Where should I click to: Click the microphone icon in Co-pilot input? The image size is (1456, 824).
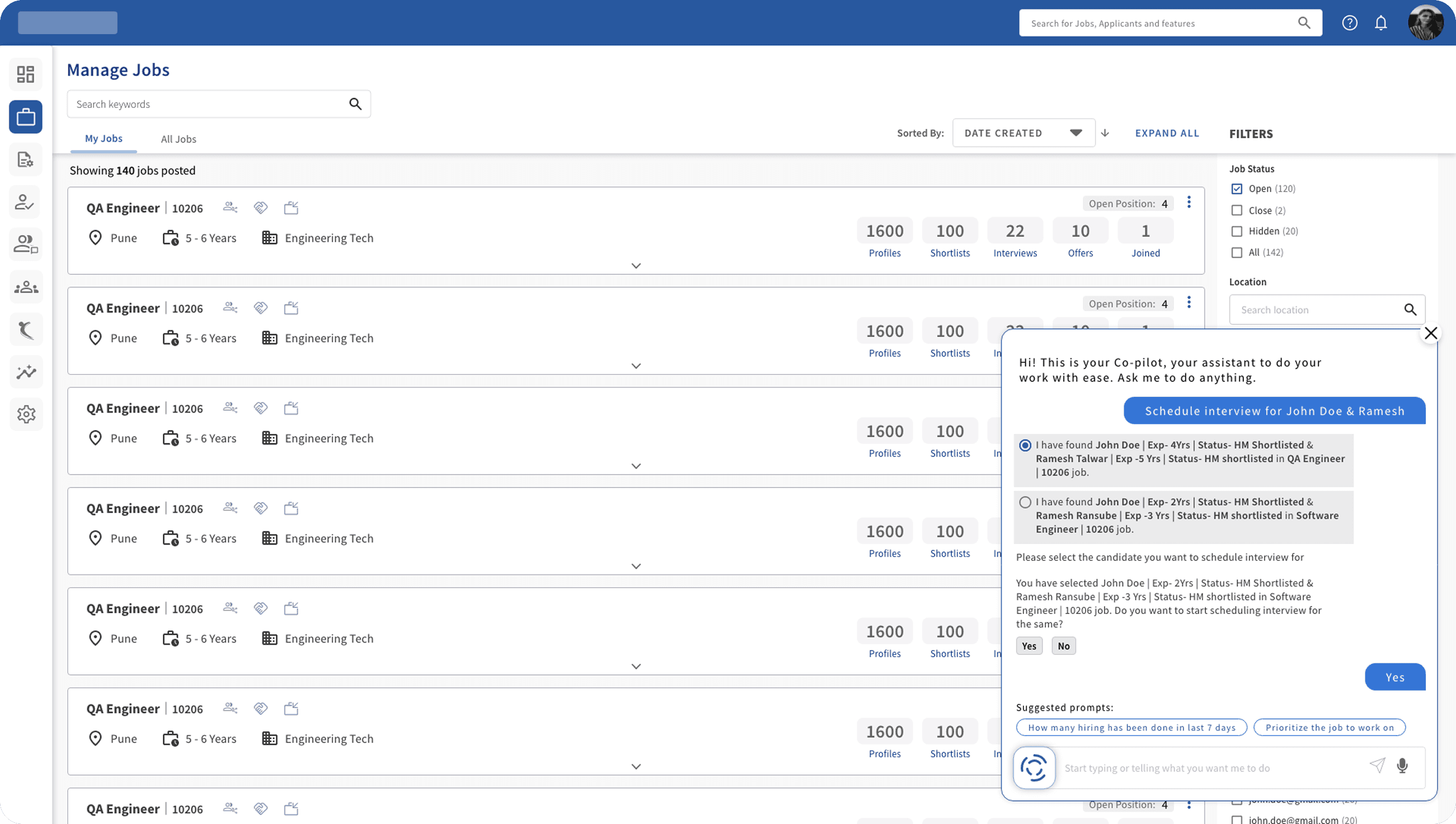[1402, 766]
